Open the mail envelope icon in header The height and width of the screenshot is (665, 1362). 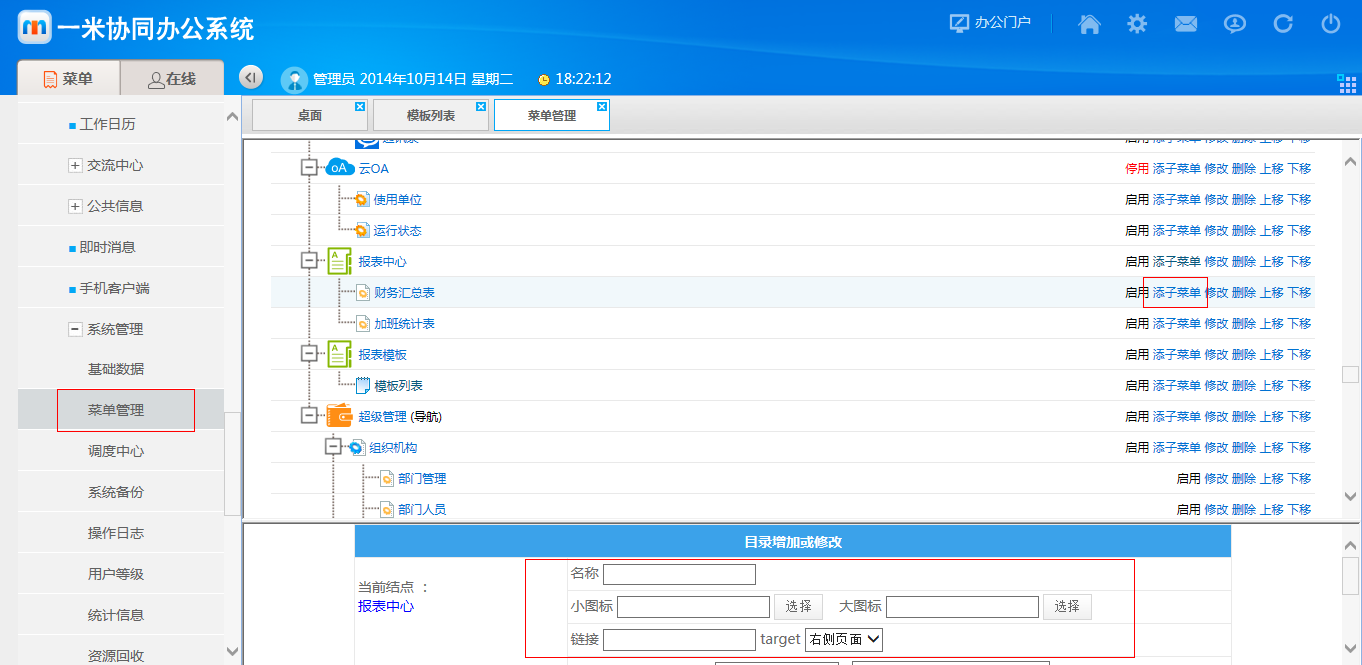[x=1186, y=24]
